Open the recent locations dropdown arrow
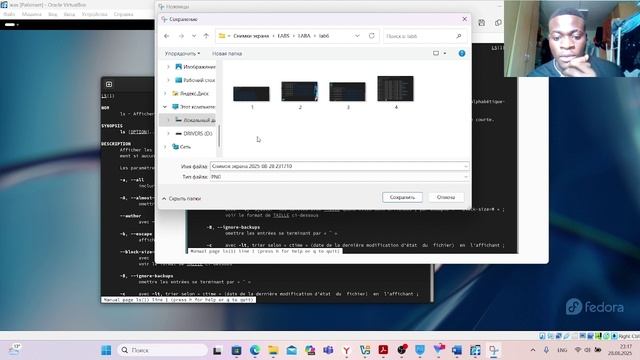Viewport: 640px width, 360px height. tap(194, 36)
